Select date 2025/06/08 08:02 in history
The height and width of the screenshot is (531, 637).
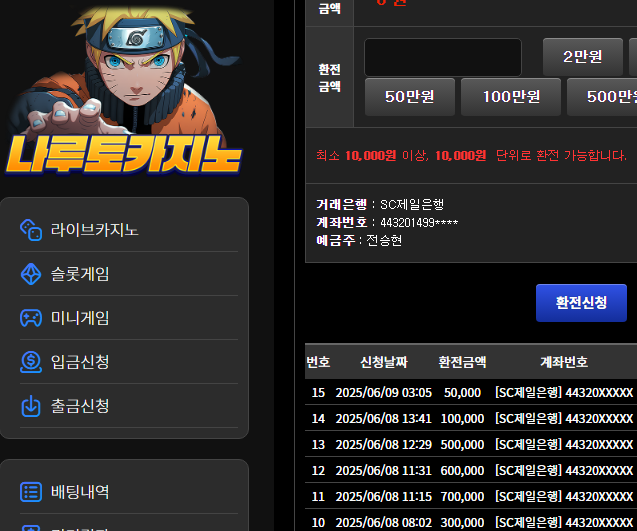click(x=384, y=522)
